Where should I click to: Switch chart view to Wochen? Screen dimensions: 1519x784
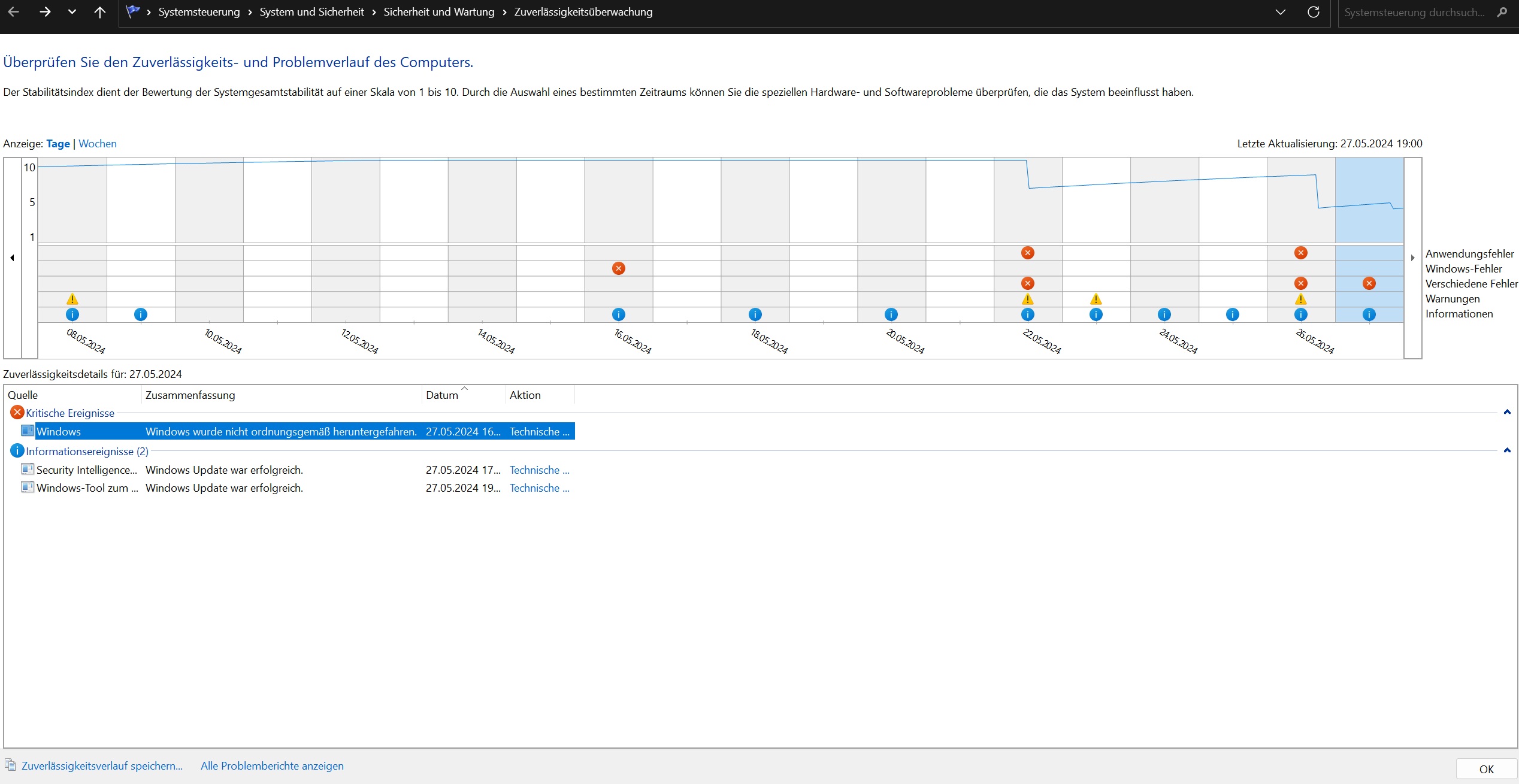98,144
